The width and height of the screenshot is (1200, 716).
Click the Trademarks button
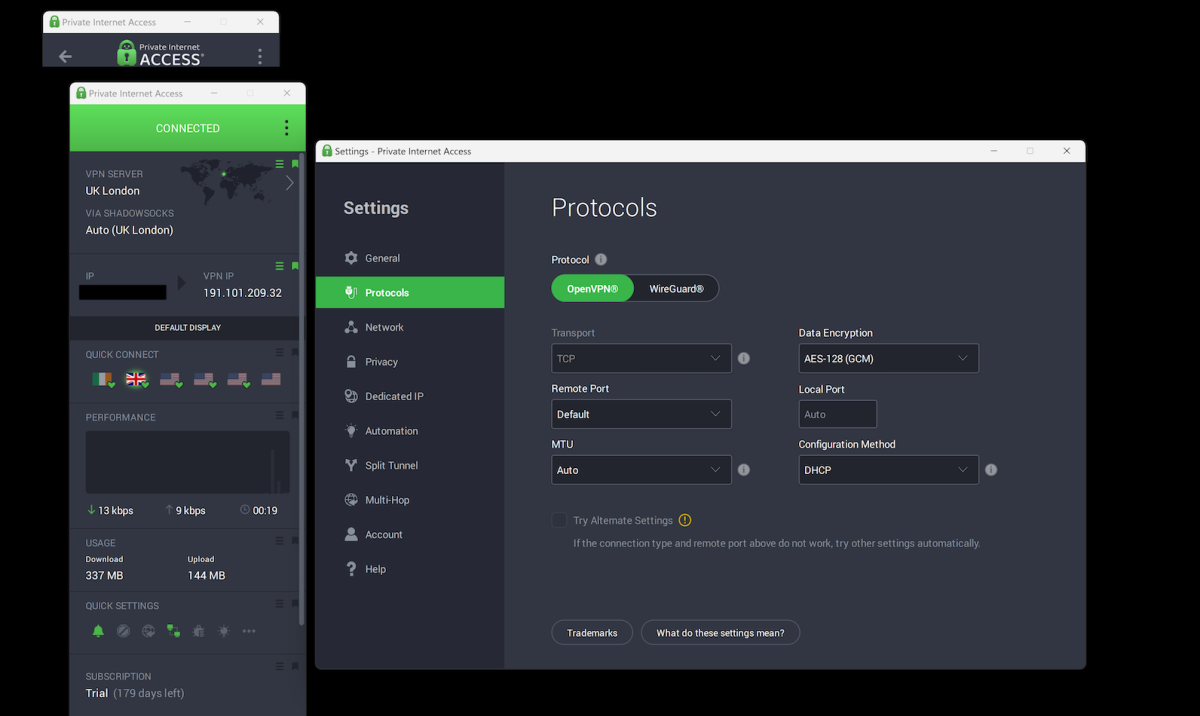click(x=592, y=632)
